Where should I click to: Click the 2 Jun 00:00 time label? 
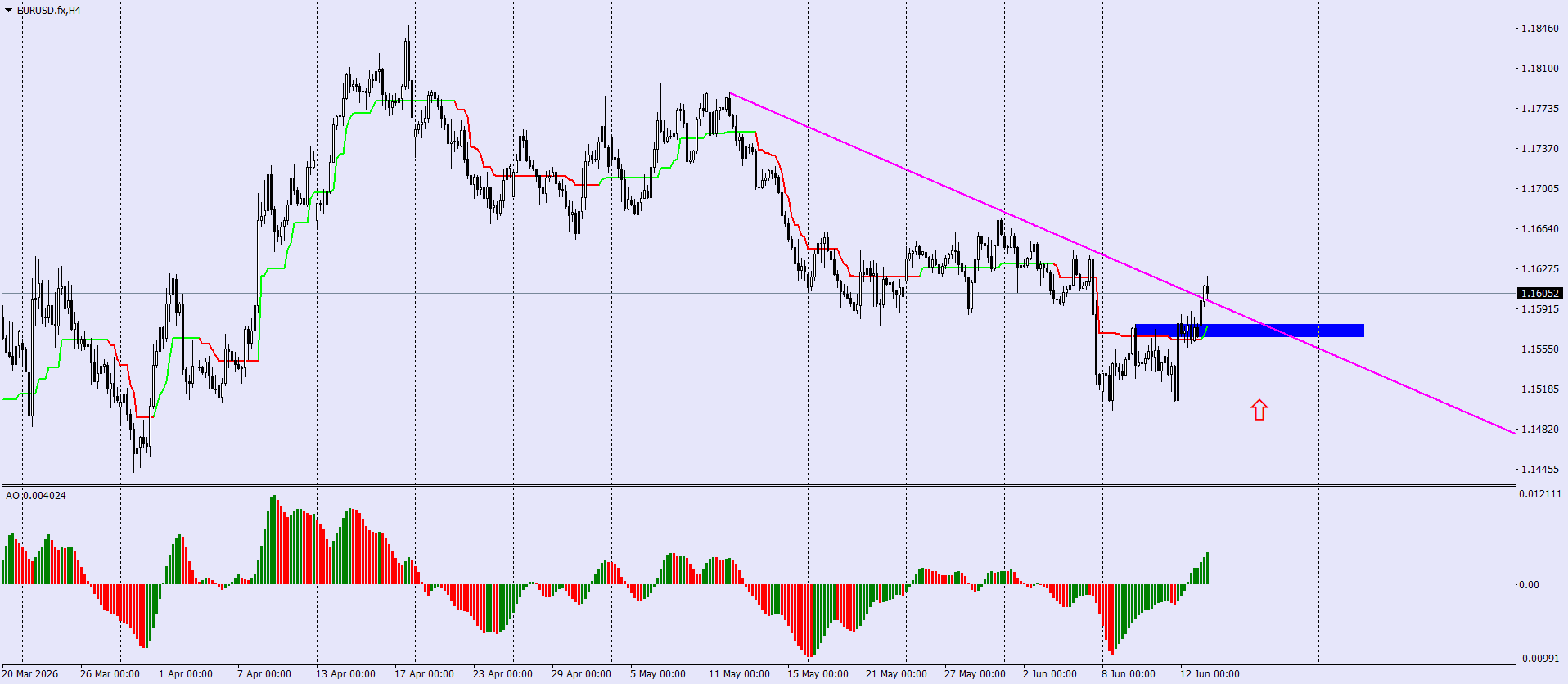[x=1050, y=674]
